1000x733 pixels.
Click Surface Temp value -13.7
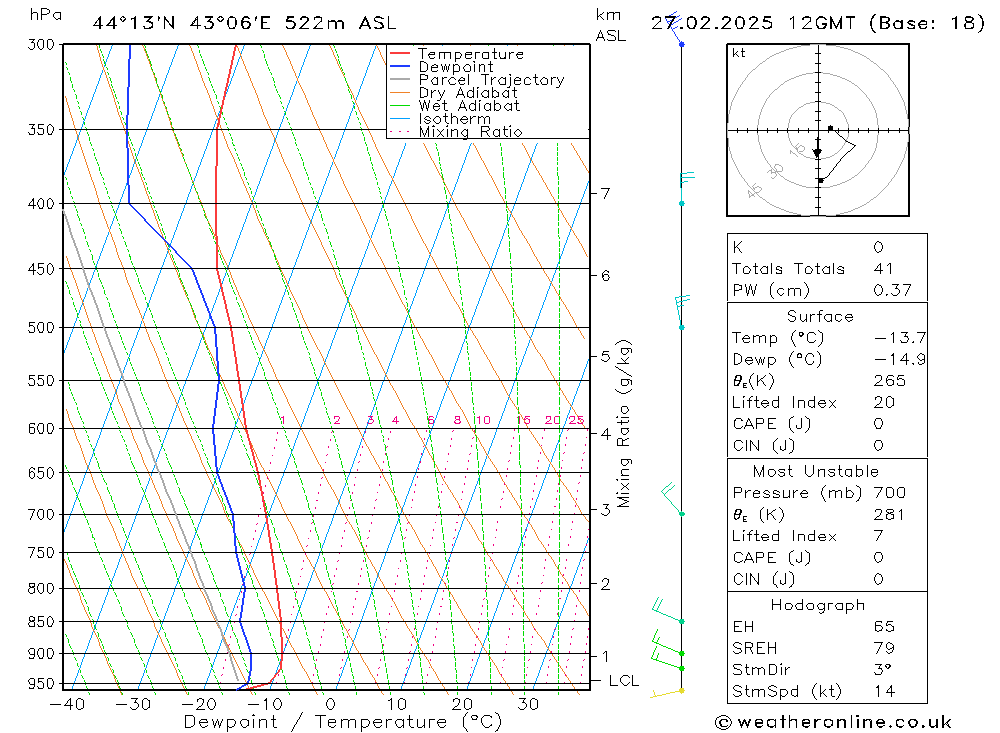click(900, 337)
